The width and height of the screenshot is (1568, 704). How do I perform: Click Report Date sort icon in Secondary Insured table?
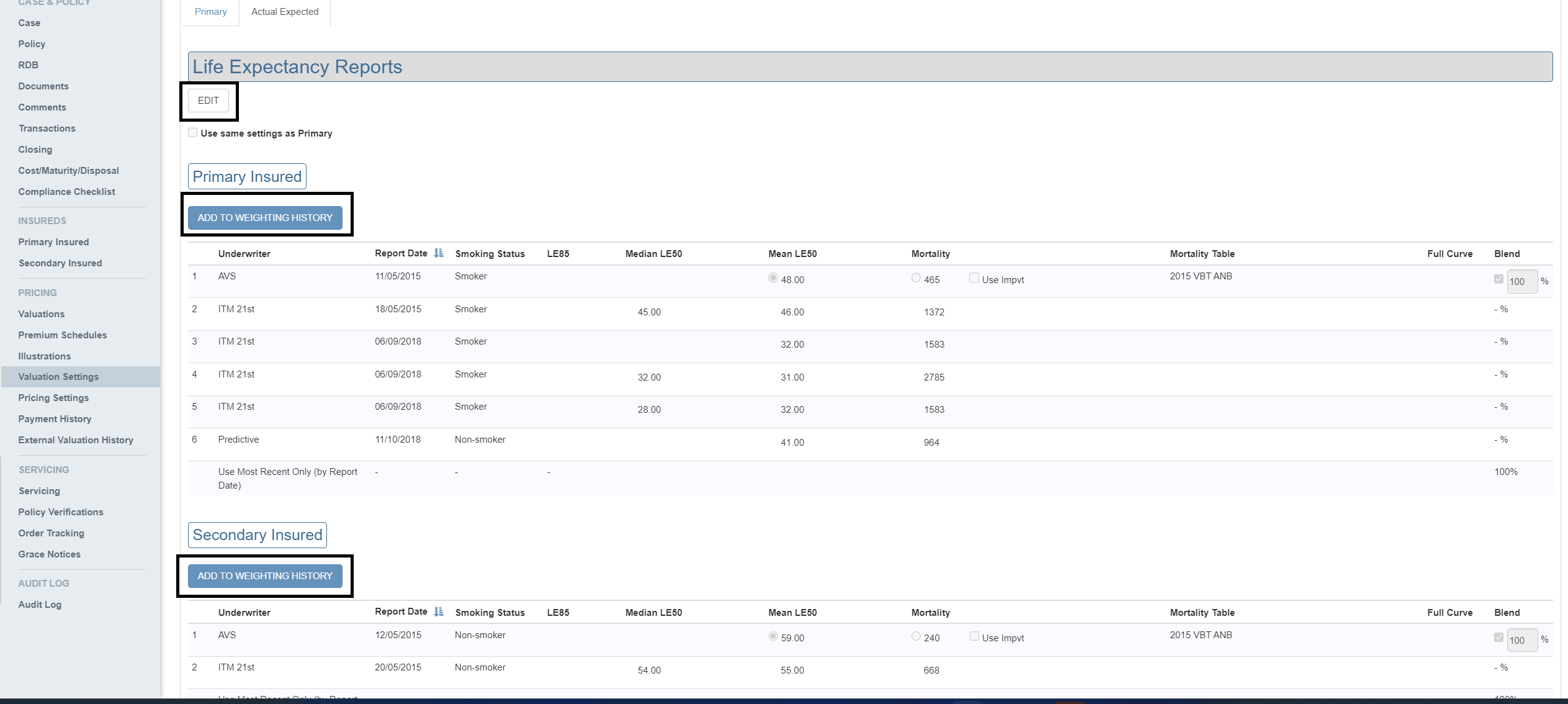pos(439,611)
